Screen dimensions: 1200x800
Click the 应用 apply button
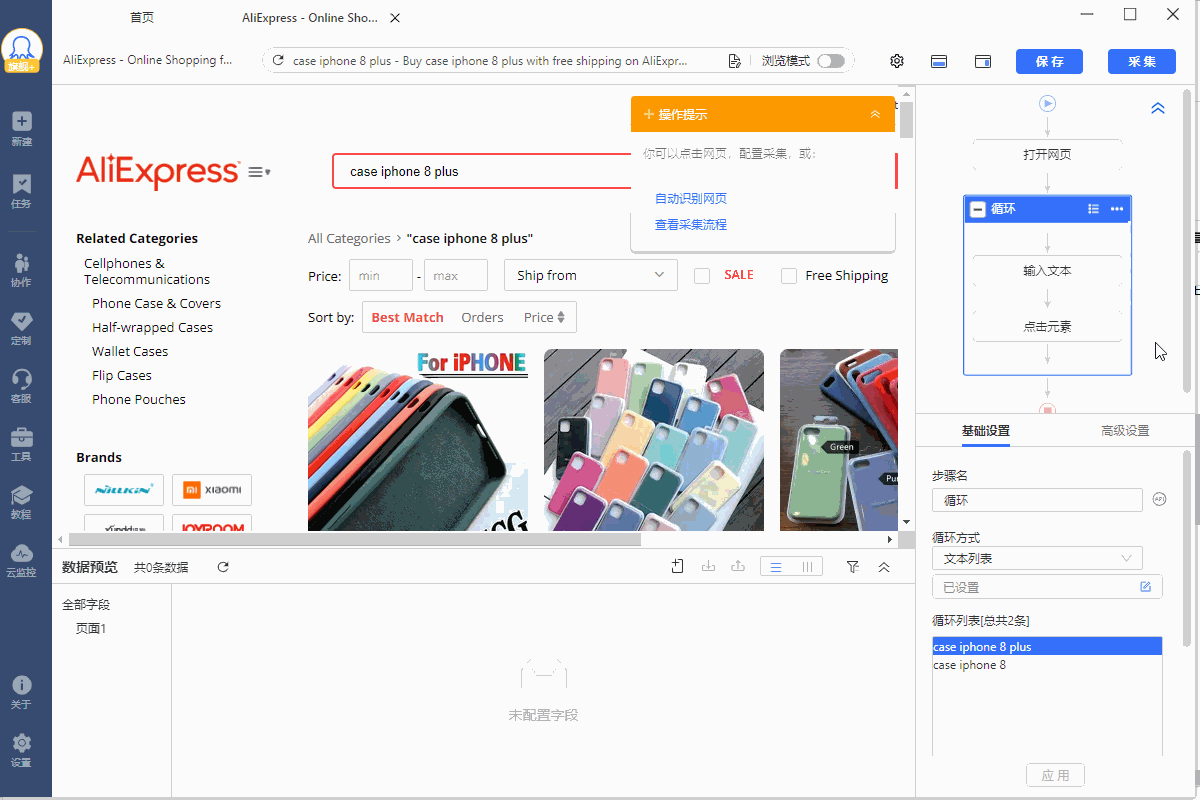1055,775
